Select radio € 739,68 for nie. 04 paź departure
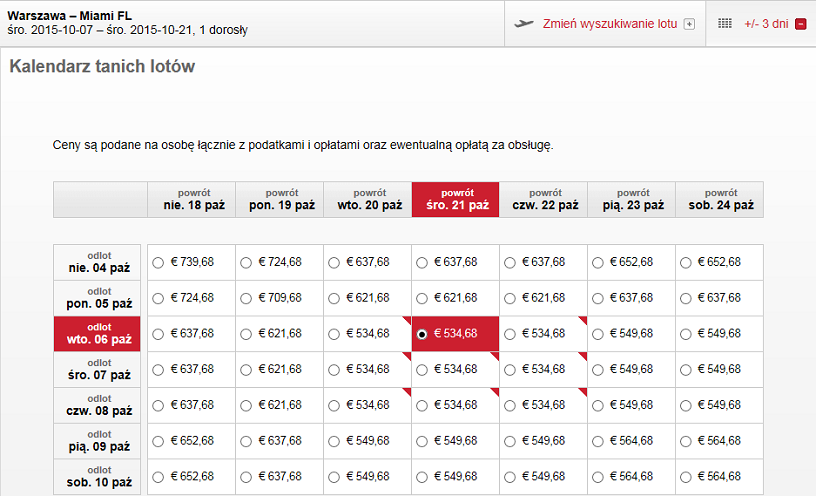 coord(158,263)
